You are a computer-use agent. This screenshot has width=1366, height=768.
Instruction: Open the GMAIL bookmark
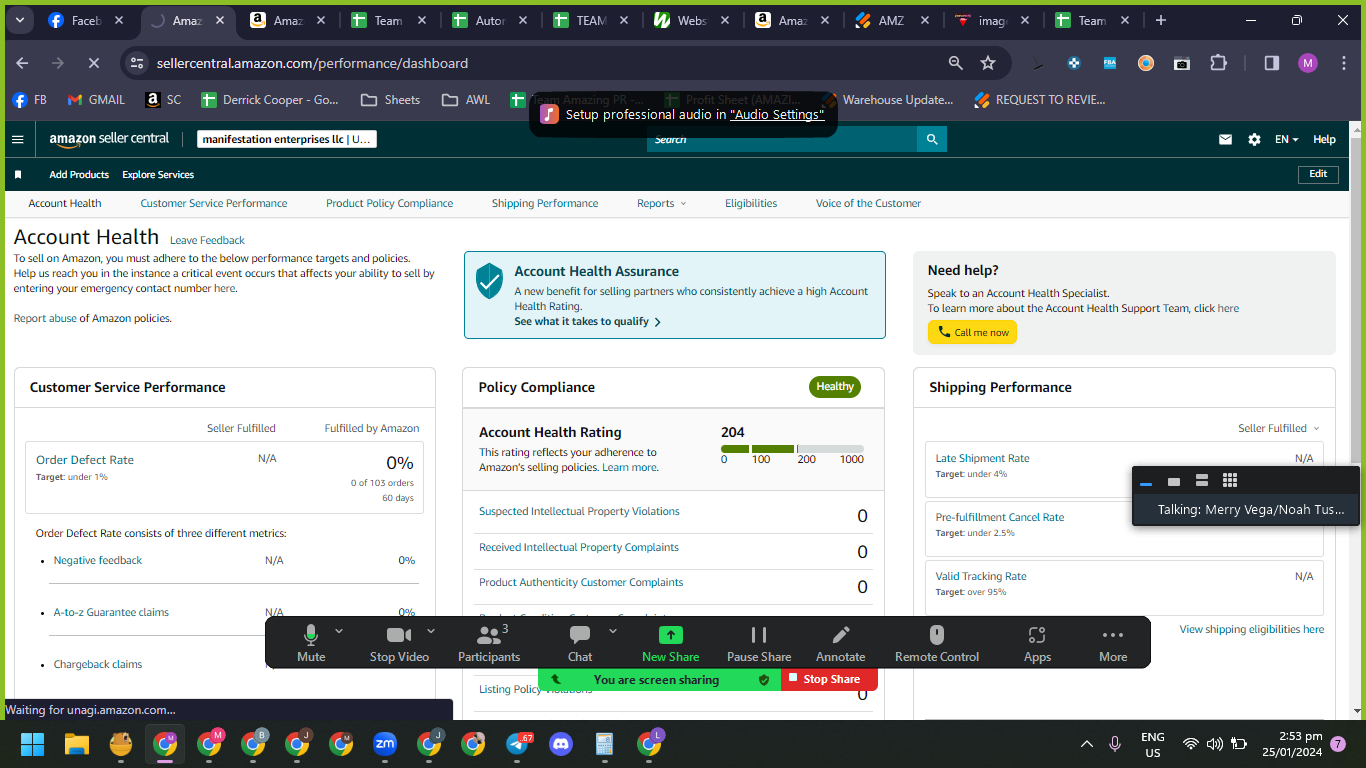(96, 100)
